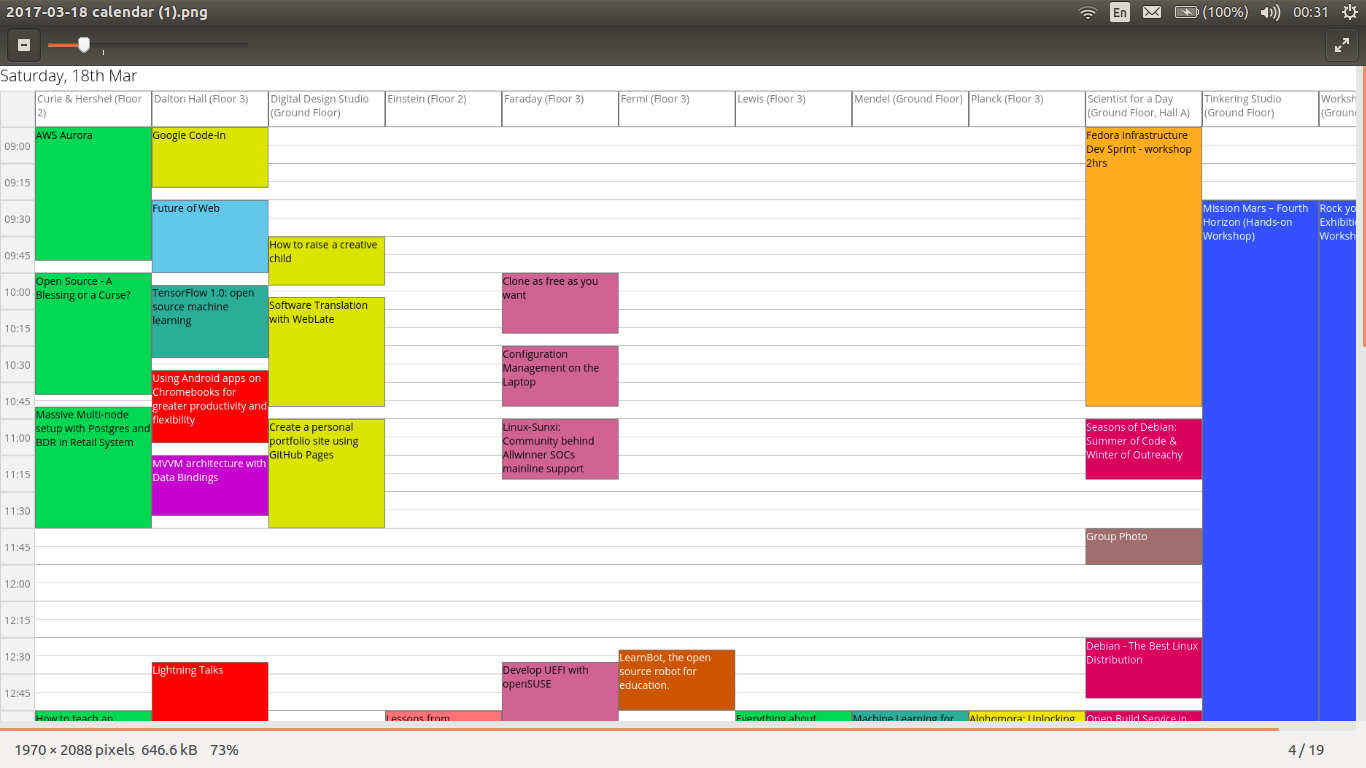Click the Faraday (Floor 3) header
This screenshot has height=768, width=1366.
[560, 109]
